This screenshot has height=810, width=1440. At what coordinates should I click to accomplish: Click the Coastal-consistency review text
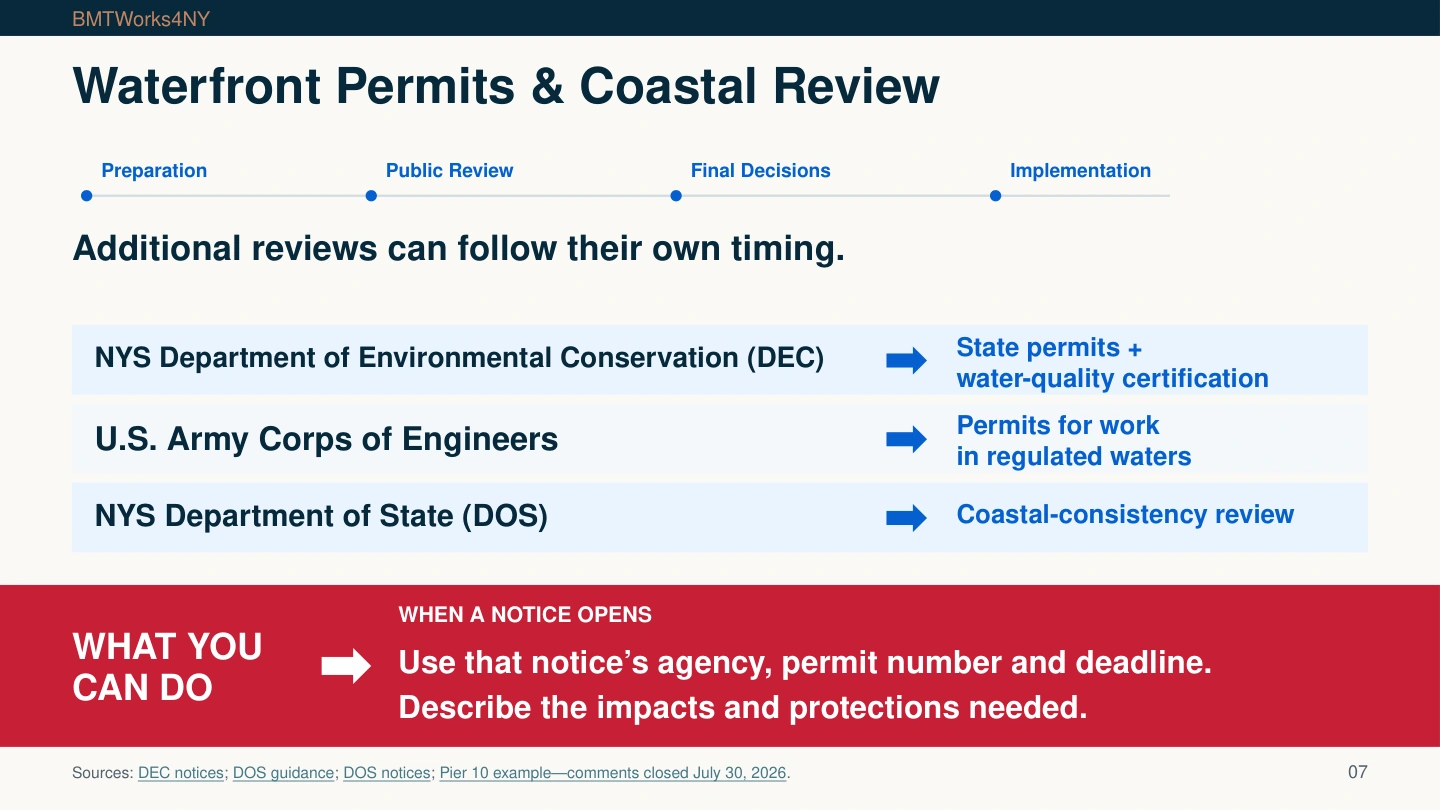click(1125, 515)
